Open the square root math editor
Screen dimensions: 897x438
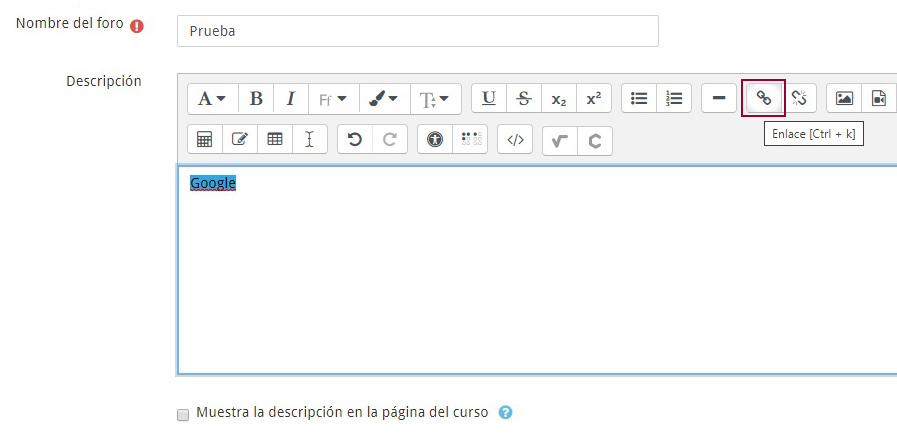point(560,141)
